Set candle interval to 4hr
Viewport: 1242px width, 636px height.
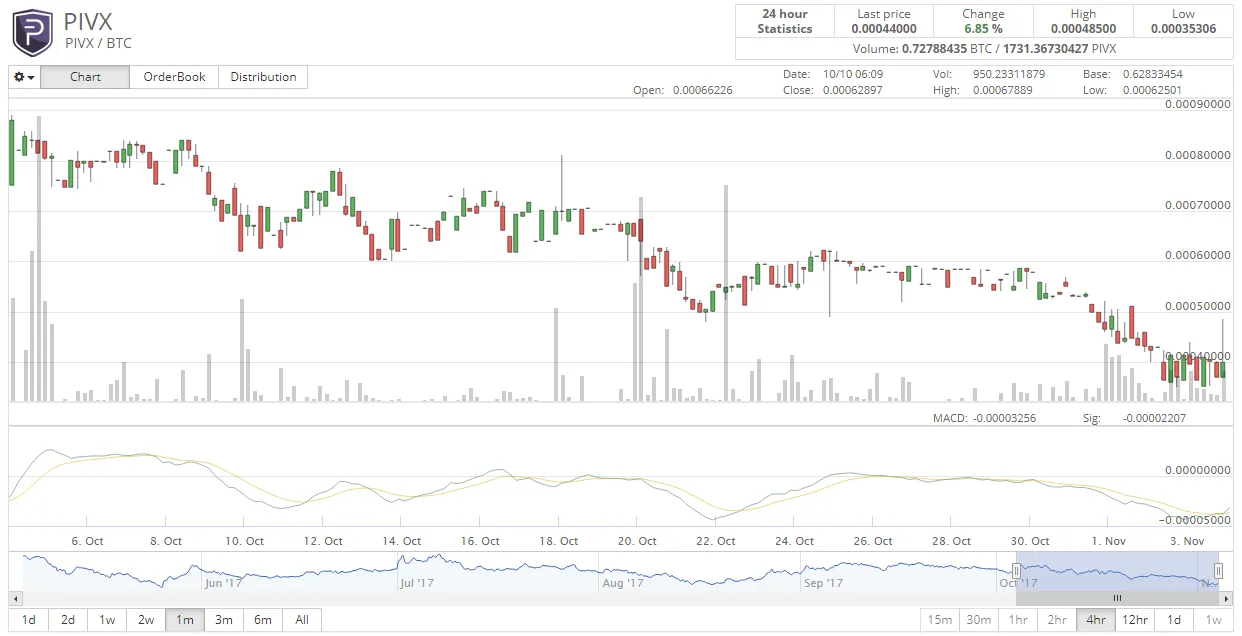point(1096,620)
